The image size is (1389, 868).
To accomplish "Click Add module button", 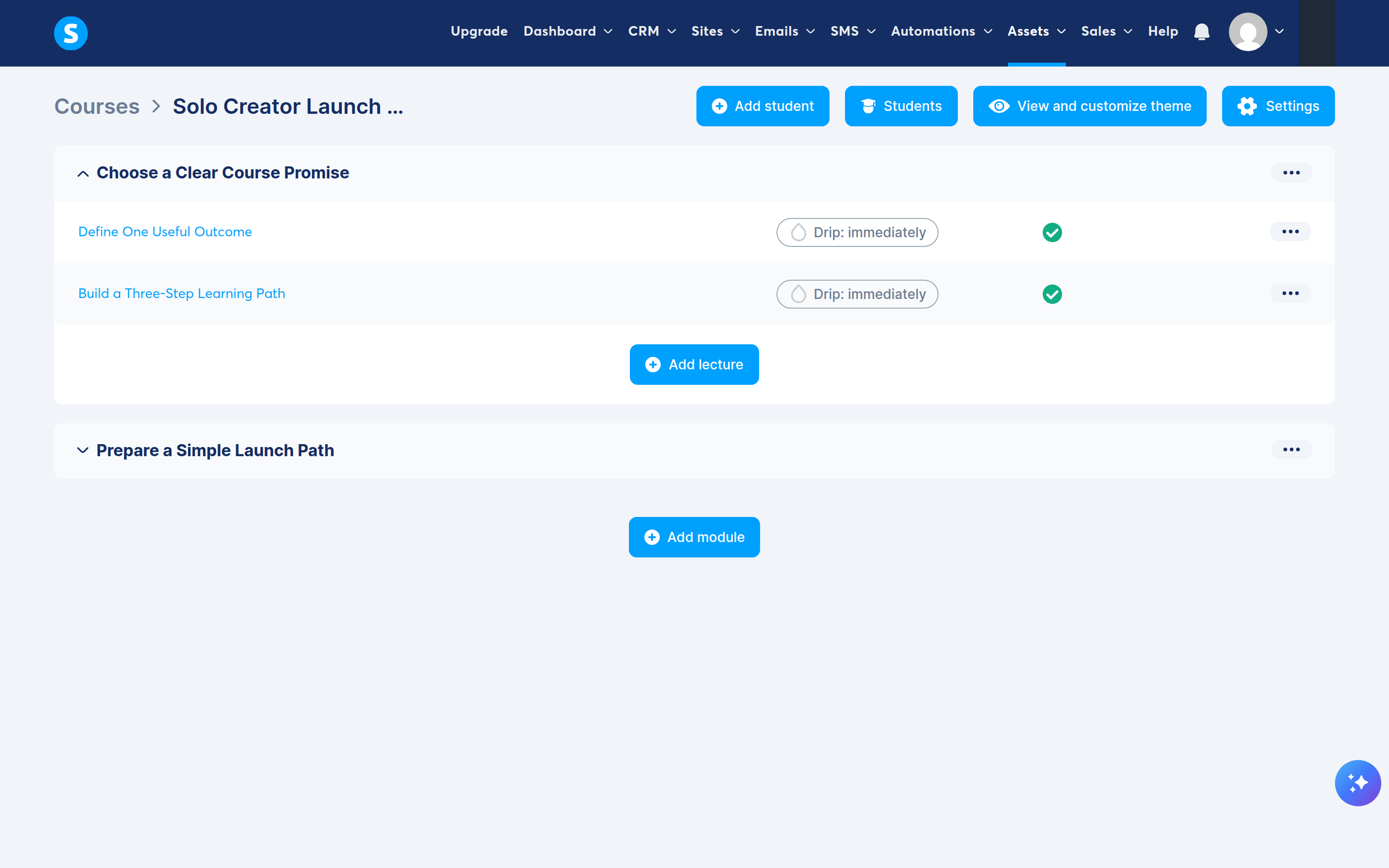I will point(694,537).
